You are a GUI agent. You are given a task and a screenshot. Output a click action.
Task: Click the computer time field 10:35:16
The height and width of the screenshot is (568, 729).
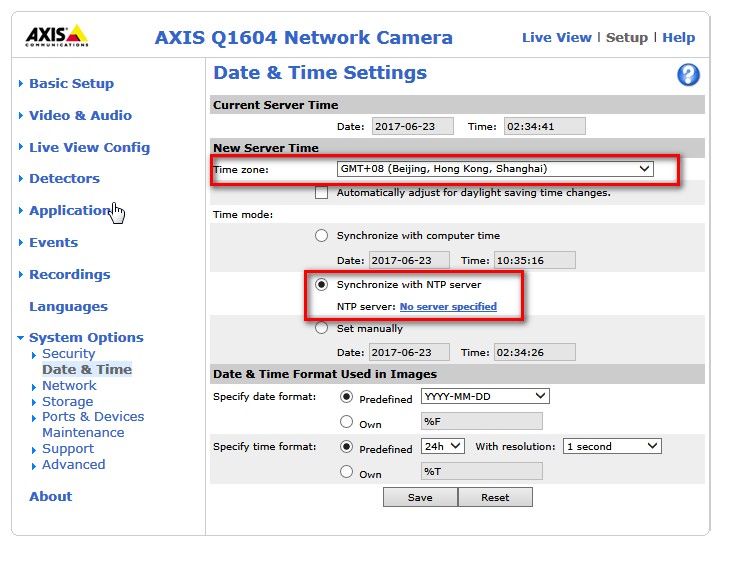point(535,260)
